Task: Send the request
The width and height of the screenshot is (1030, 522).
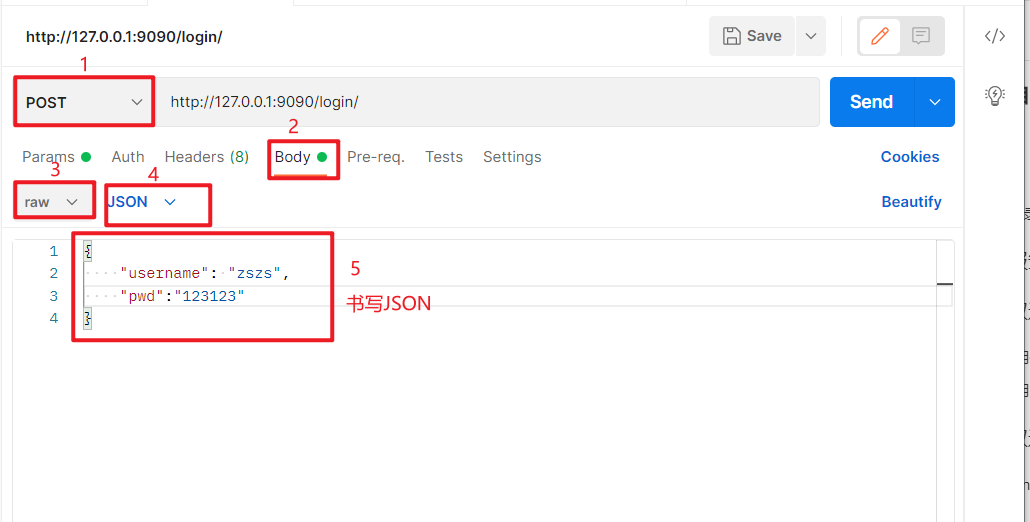Action: pyautogui.click(x=872, y=102)
